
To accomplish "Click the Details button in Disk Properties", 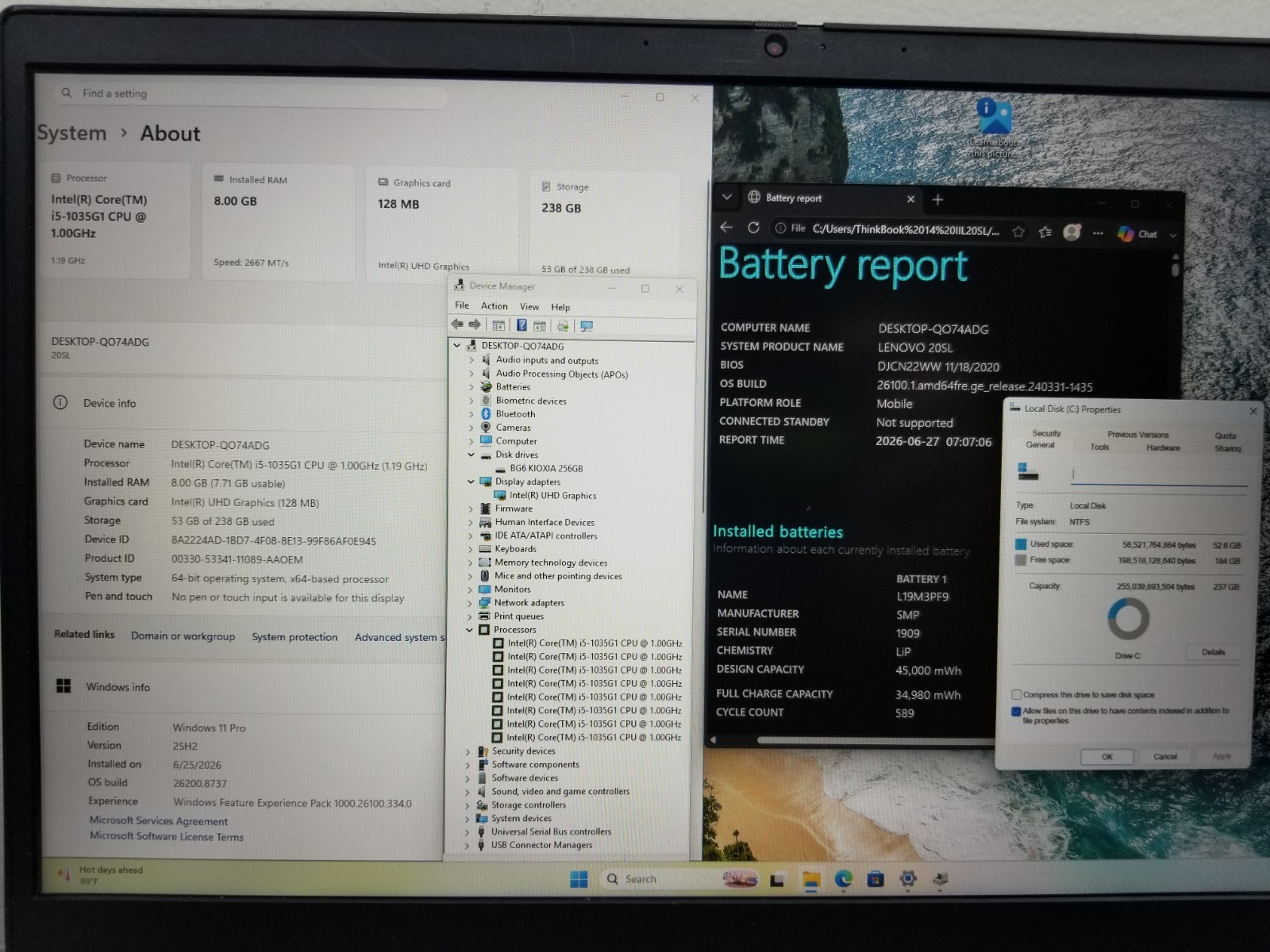I will pos(1213,652).
